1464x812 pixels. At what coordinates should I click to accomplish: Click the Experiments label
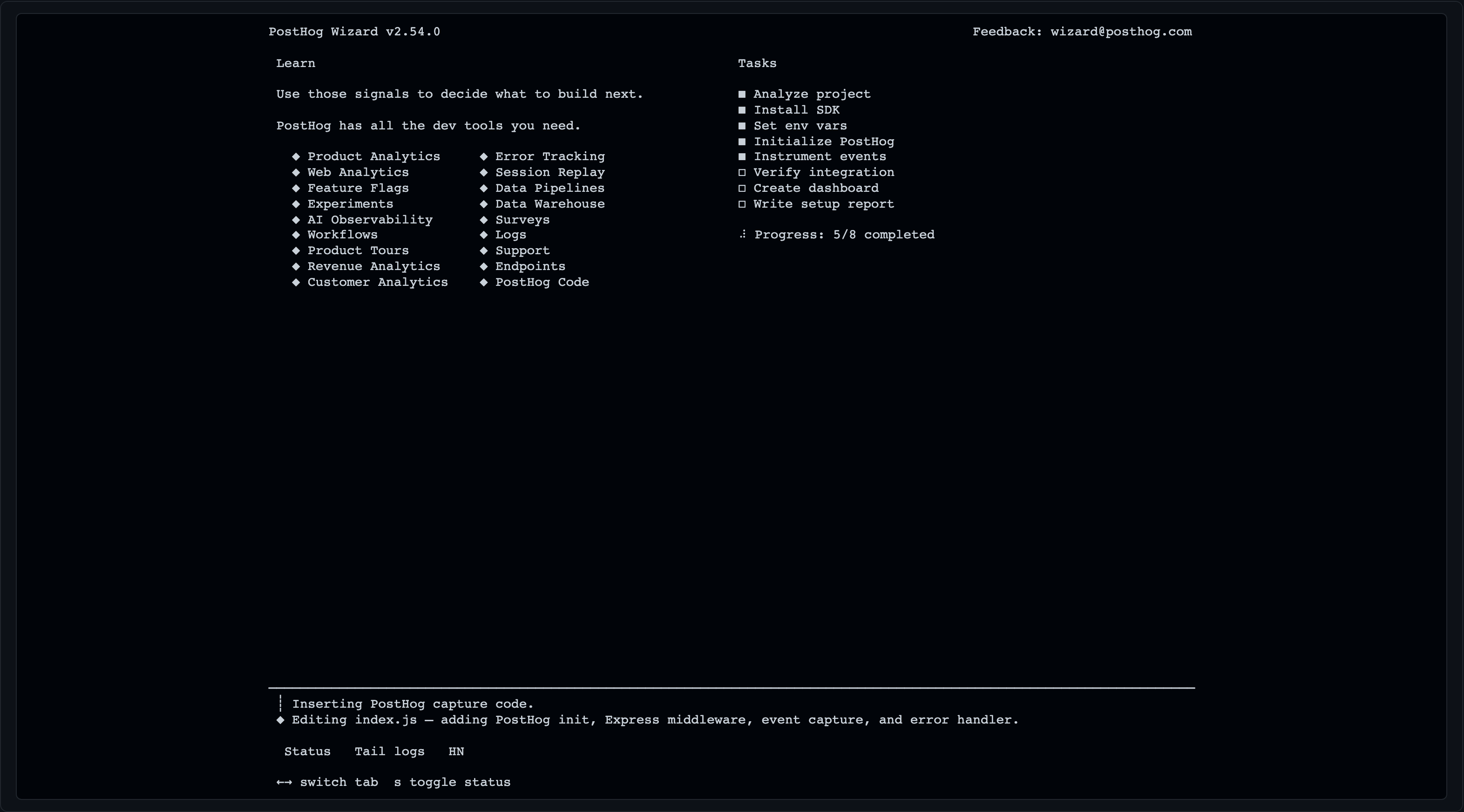[x=350, y=204]
